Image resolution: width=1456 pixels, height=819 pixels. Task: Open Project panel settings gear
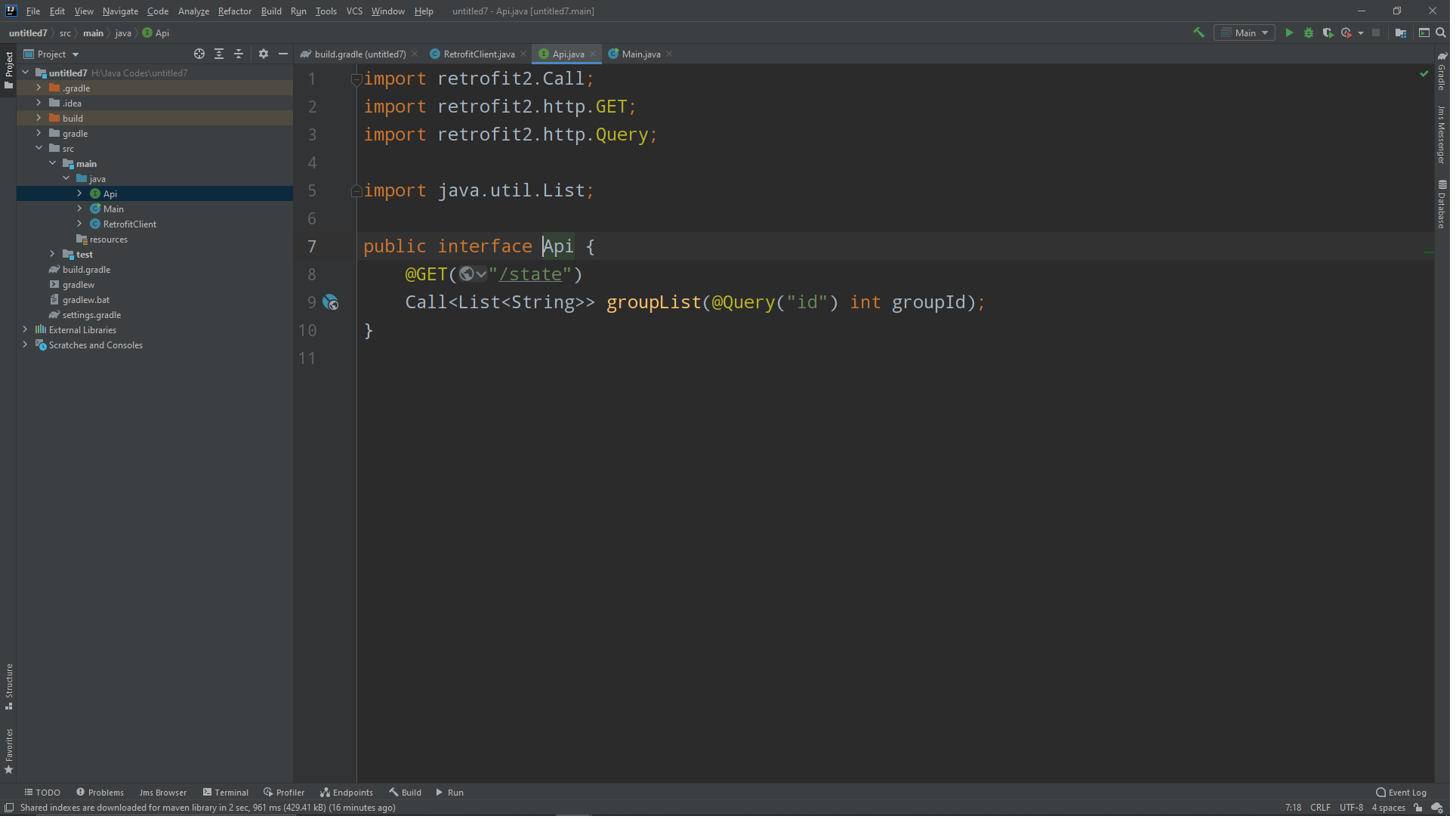click(264, 54)
